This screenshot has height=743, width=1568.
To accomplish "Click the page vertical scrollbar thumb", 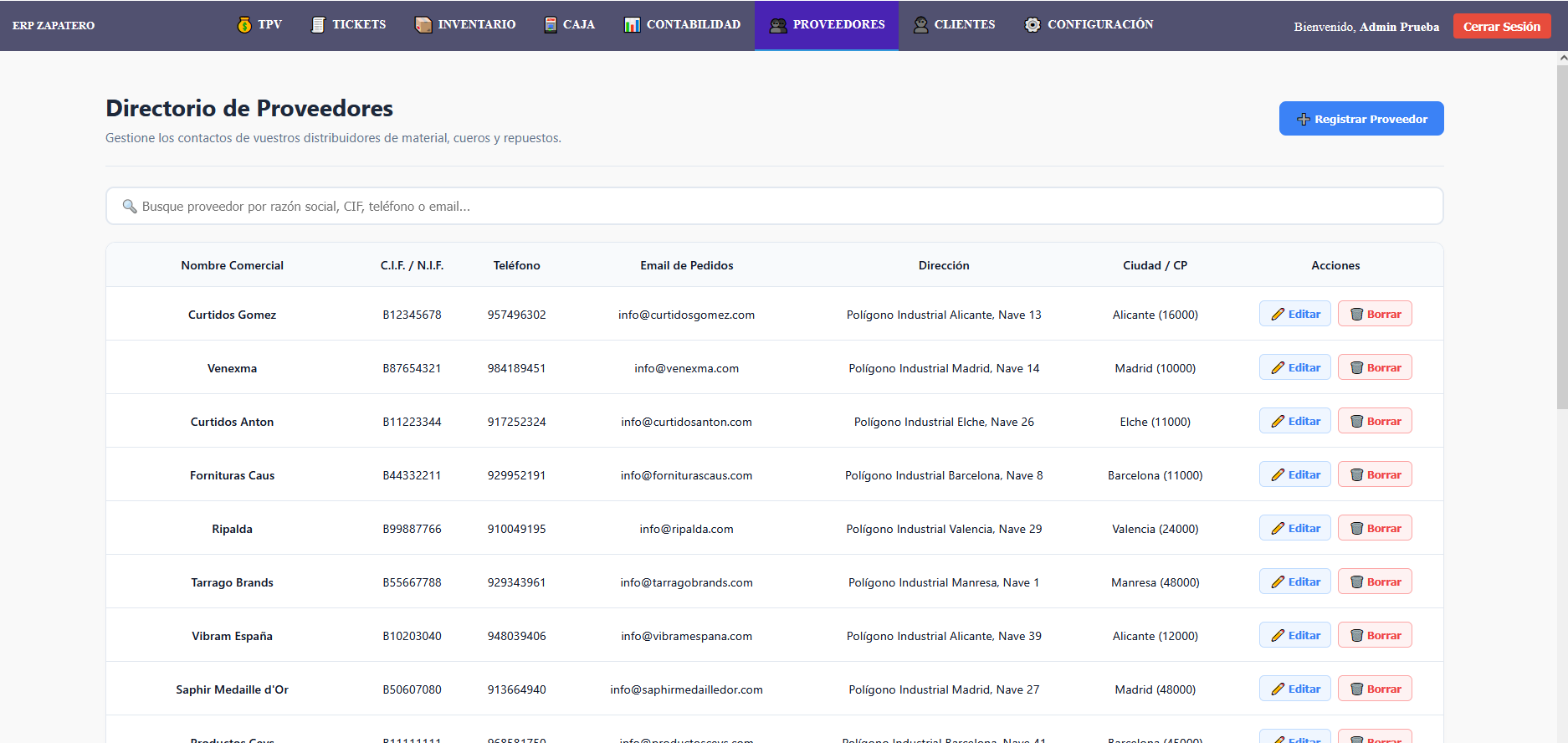I will point(1562,236).
